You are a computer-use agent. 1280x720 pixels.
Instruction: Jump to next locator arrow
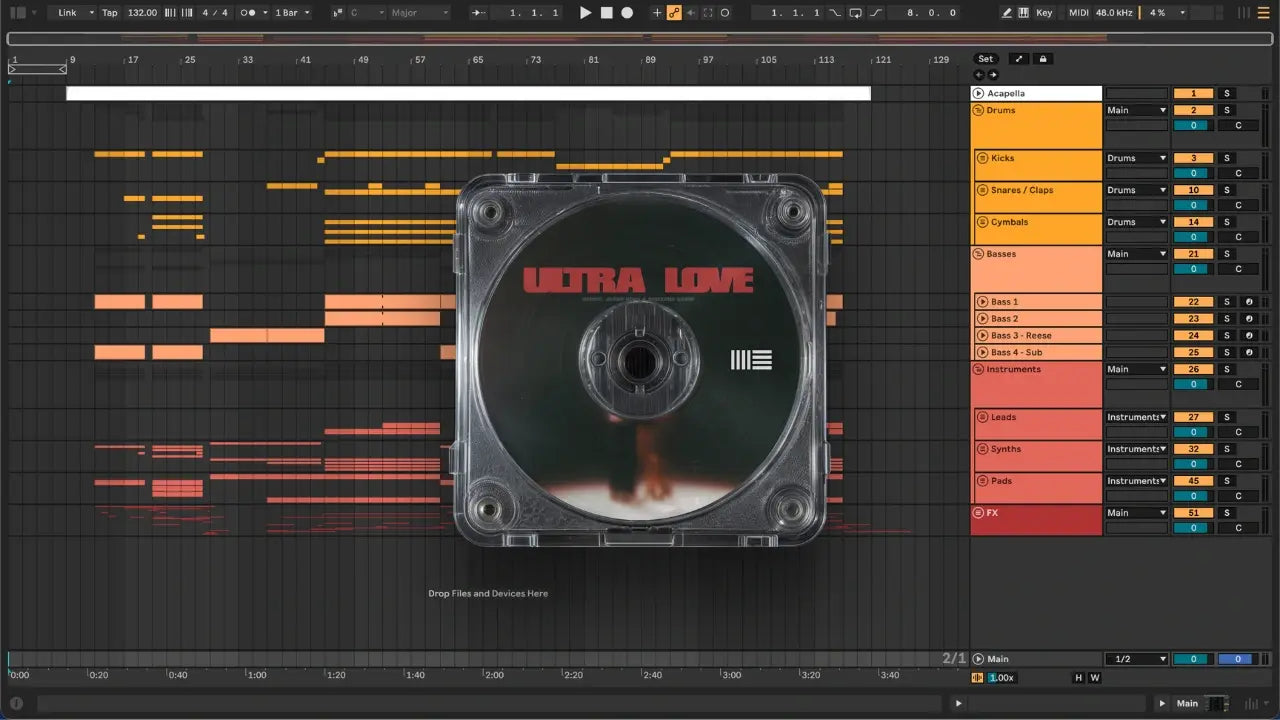(993, 75)
